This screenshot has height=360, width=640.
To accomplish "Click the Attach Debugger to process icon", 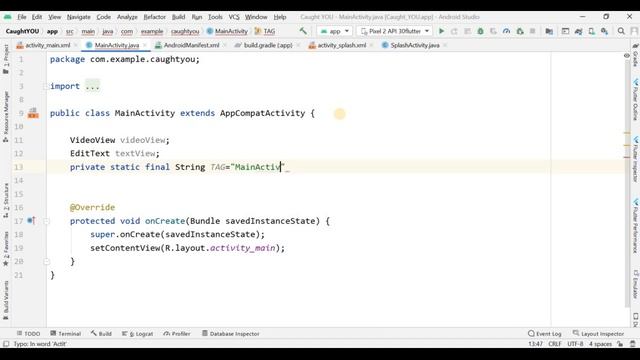I will [520, 31].
